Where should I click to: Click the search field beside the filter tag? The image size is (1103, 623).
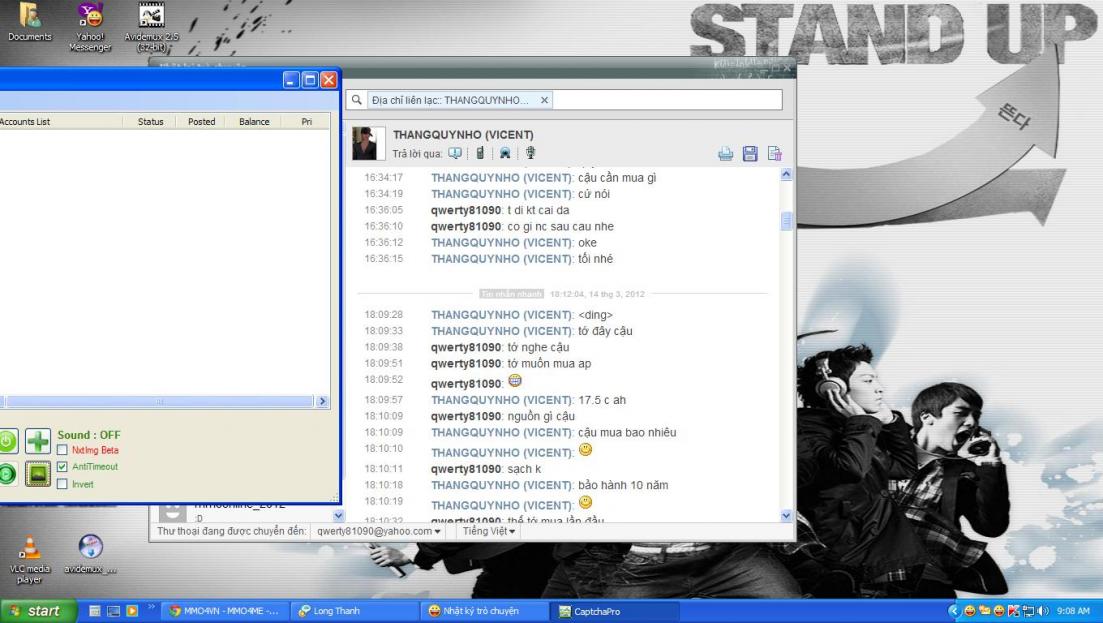pyautogui.click(x=667, y=100)
